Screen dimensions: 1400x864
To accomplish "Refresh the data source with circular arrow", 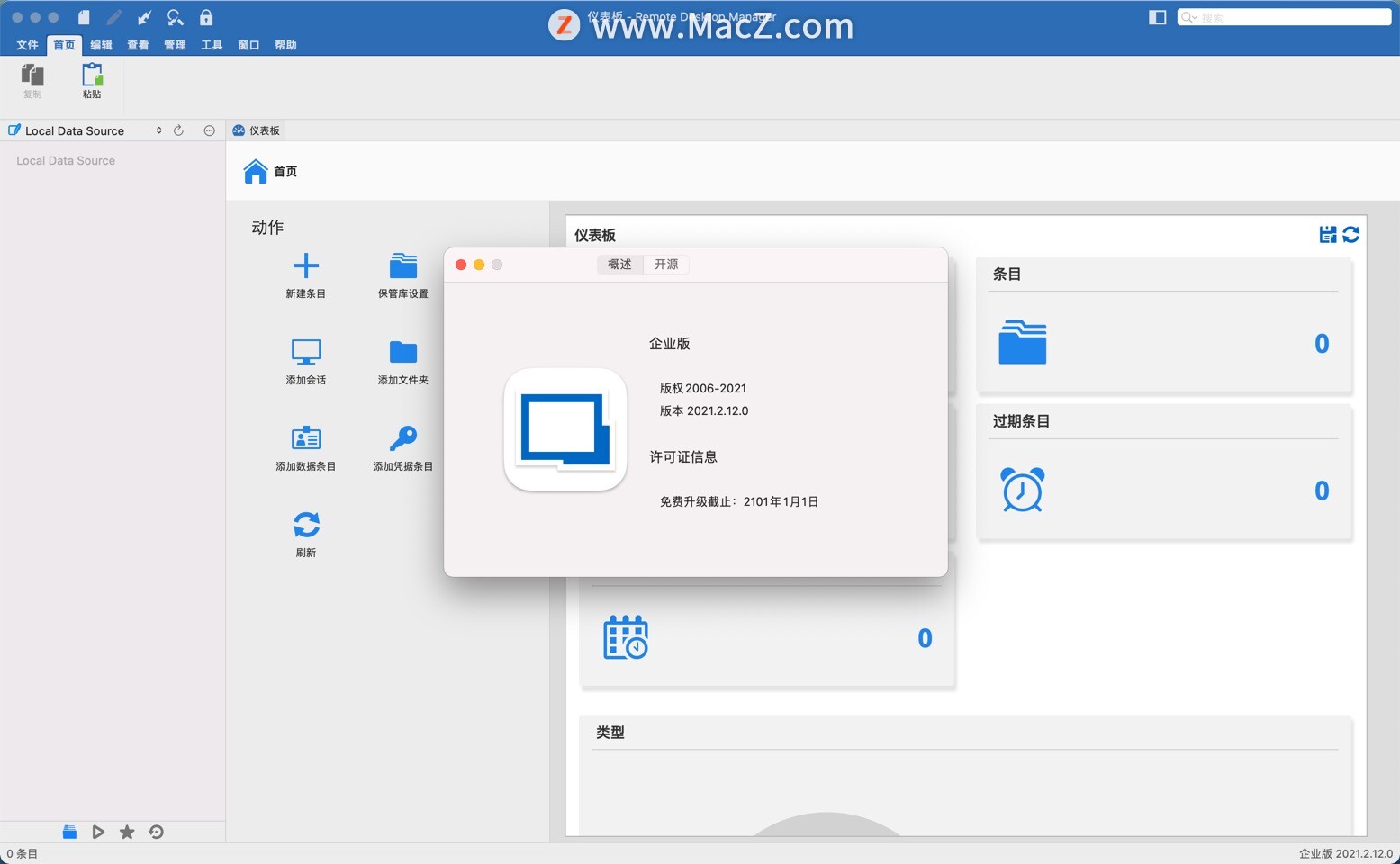I will [178, 130].
